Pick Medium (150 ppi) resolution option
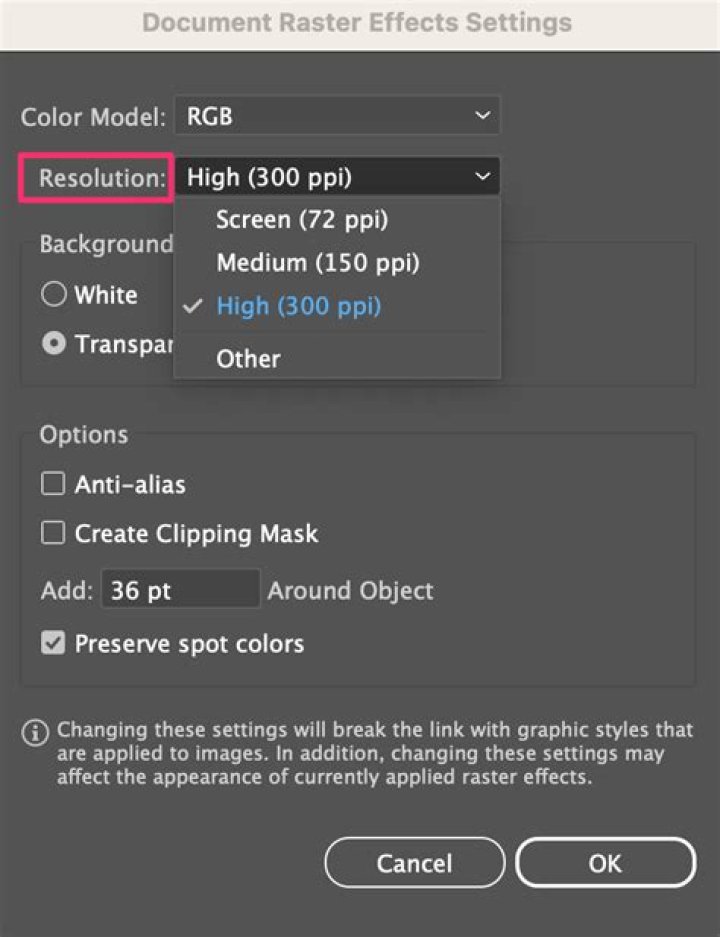The width and height of the screenshot is (720, 937). tap(318, 263)
